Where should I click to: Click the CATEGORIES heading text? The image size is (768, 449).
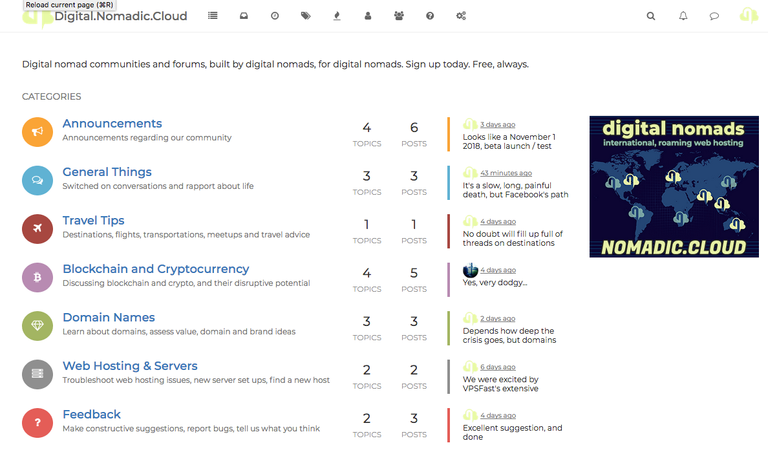pos(51,96)
